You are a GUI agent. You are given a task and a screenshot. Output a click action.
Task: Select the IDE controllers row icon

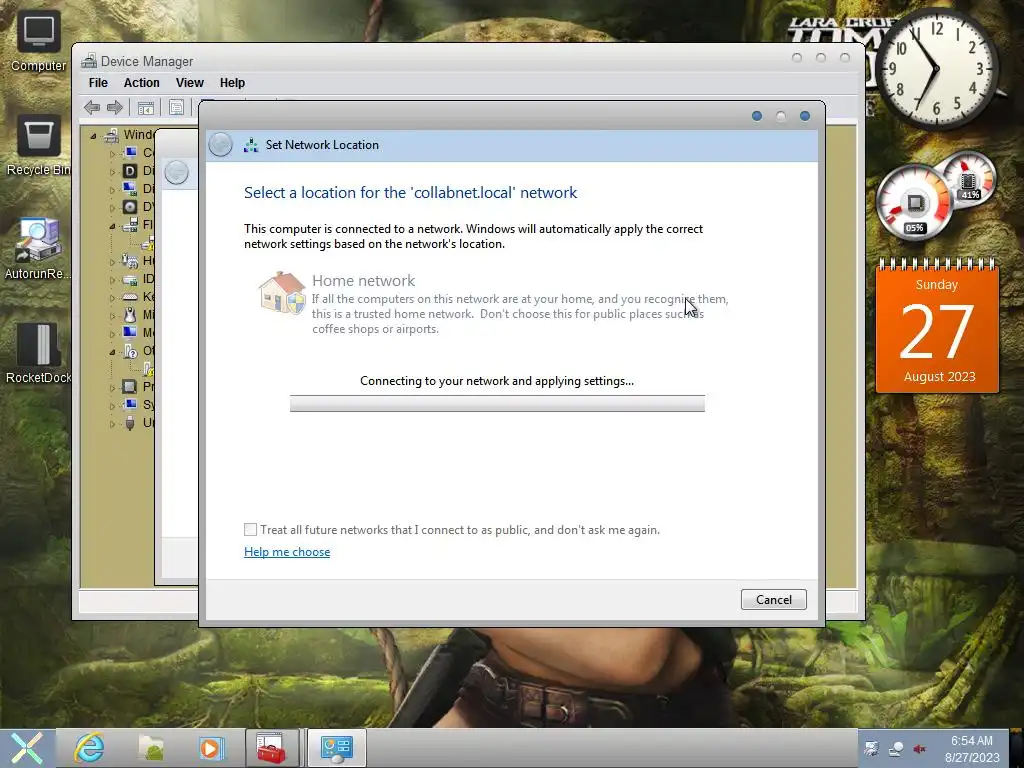click(130, 280)
